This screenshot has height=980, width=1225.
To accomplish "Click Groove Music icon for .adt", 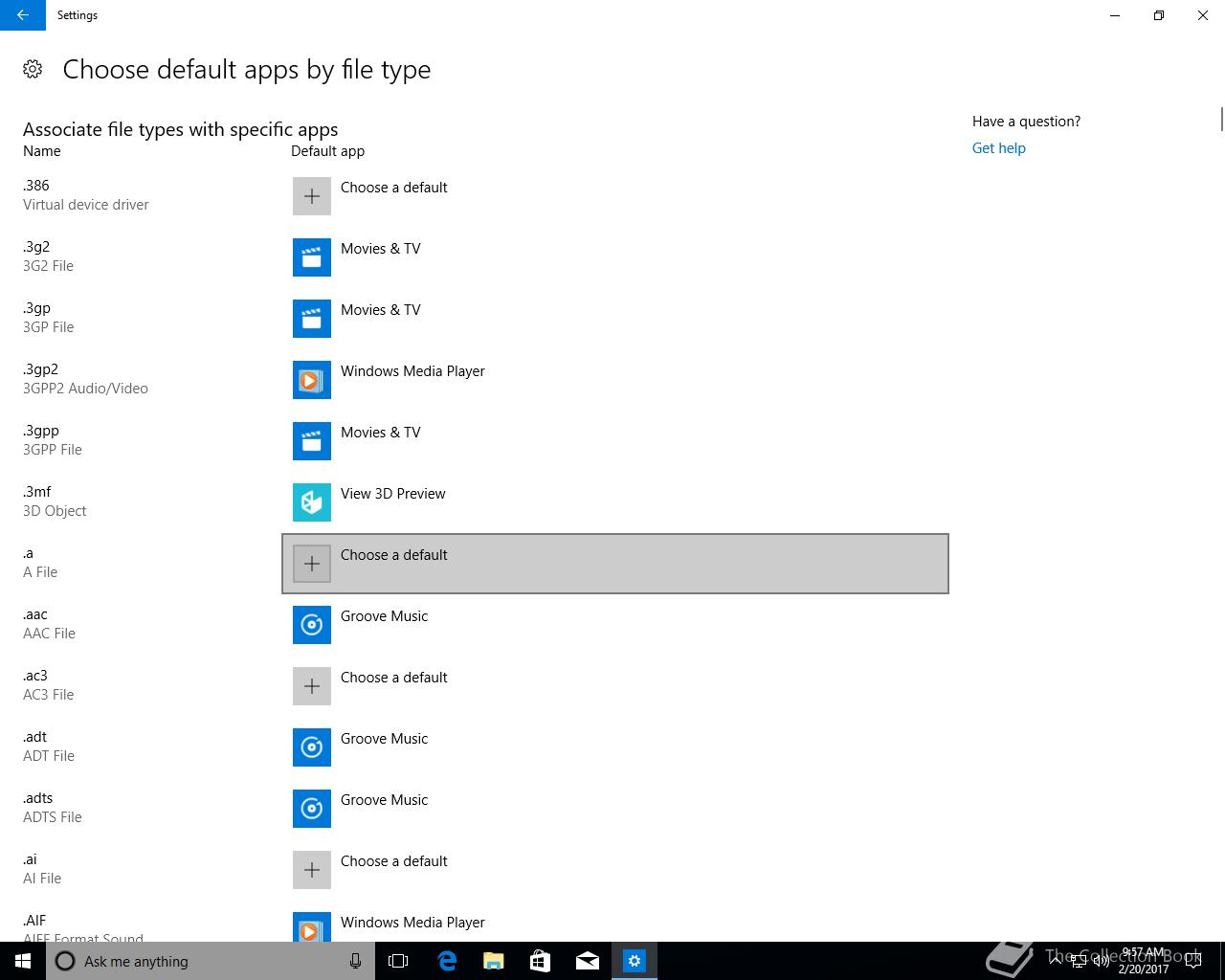I will pyautogui.click(x=312, y=747).
